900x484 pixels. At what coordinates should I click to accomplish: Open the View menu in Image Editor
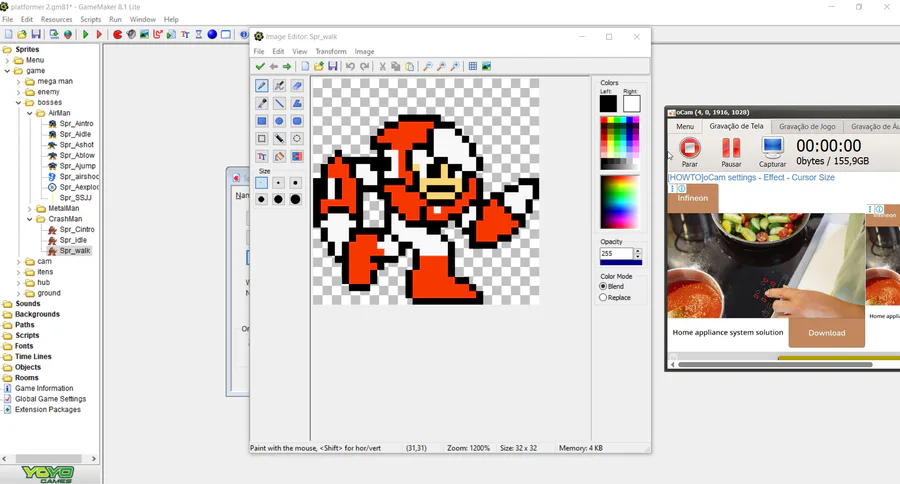pyautogui.click(x=300, y=52)
